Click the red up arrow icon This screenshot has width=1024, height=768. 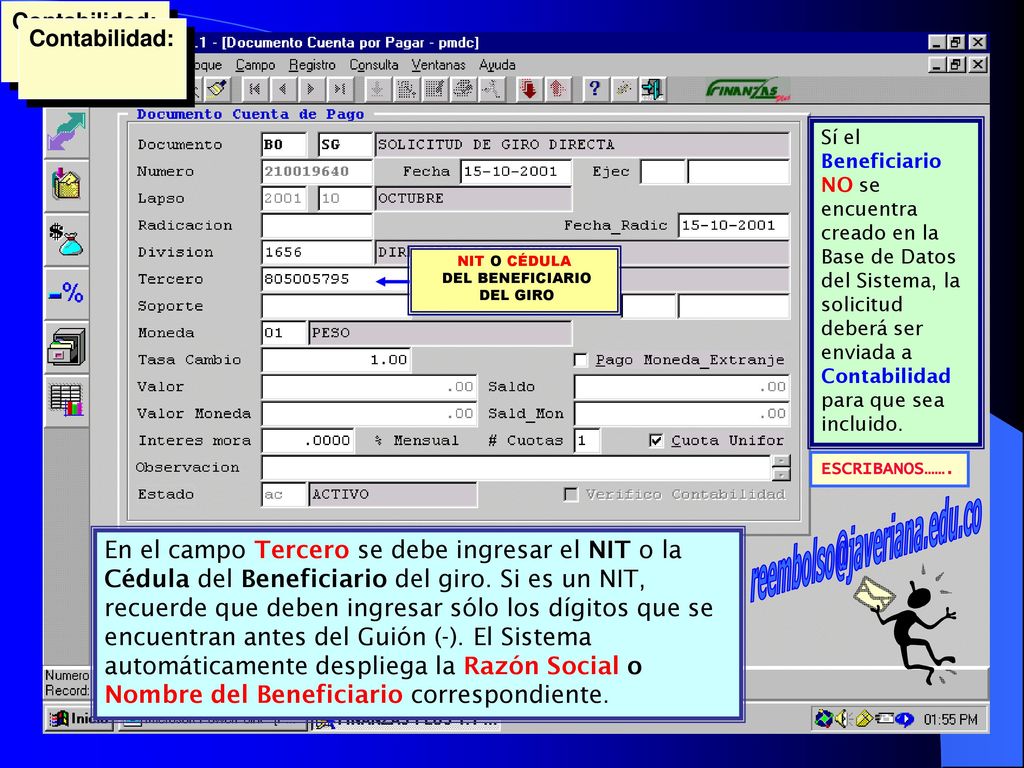pyautogui.click(x=557, y=89)
